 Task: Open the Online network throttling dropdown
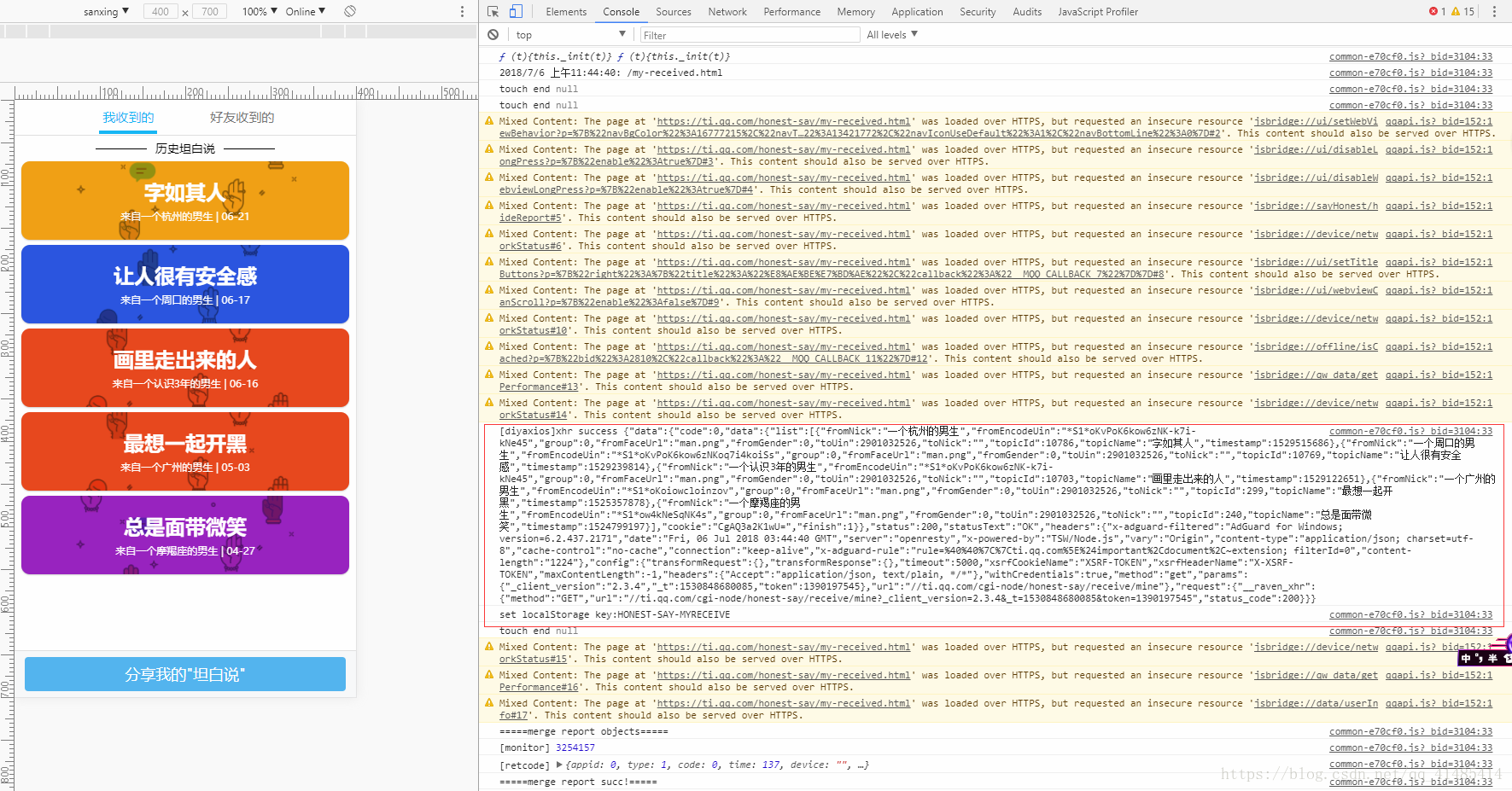coord(305,11)
